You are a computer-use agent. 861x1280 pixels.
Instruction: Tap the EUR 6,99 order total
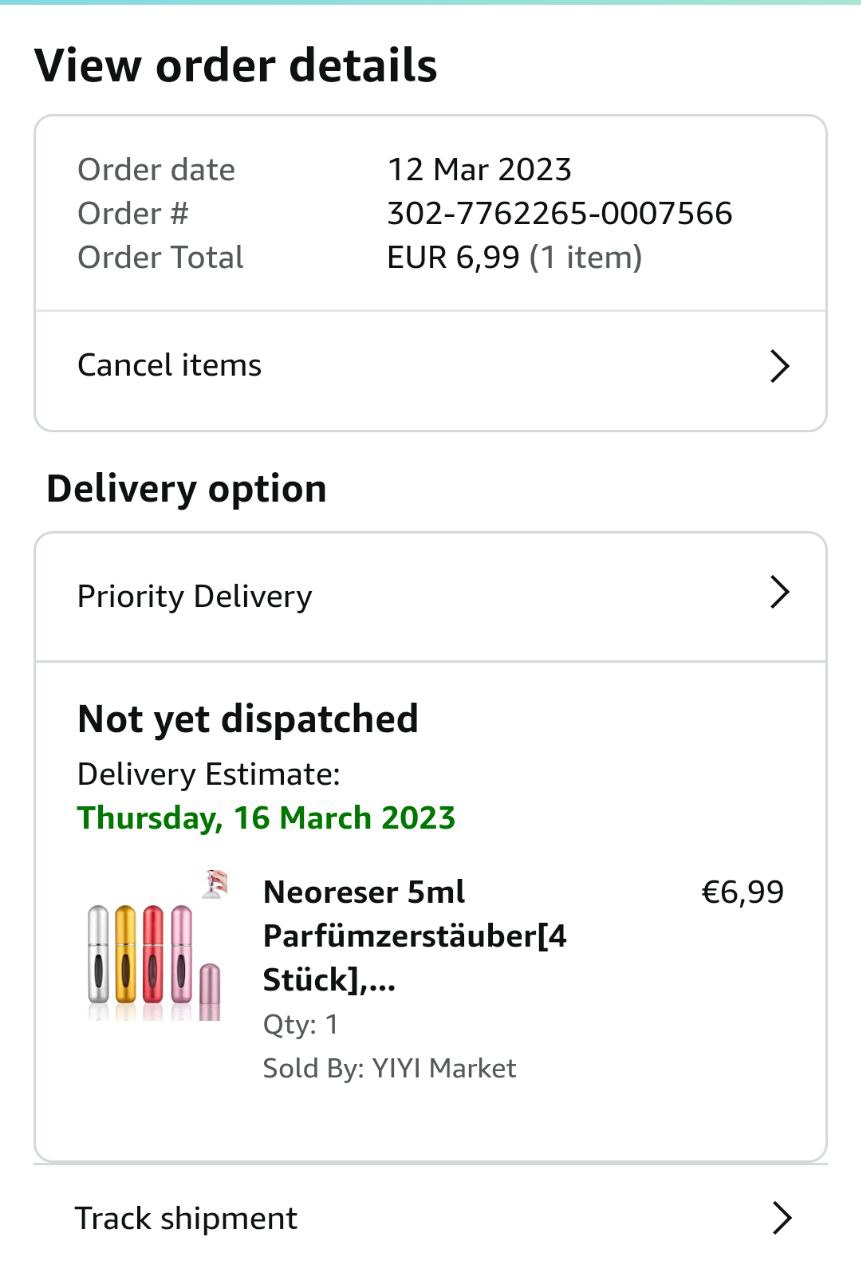tap(453, 257)
